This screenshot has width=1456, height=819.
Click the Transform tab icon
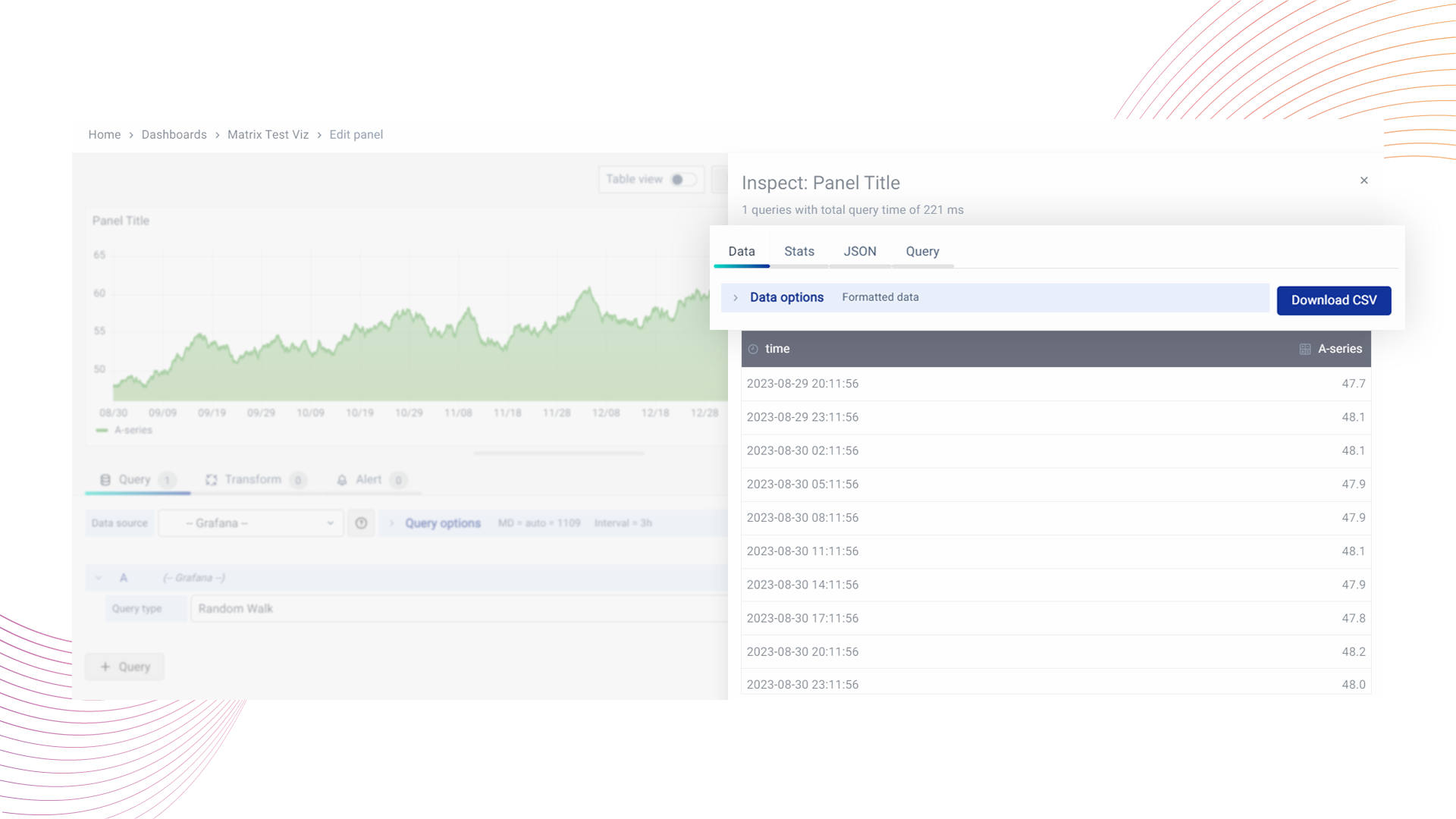pyautogui.click(x=211, y=480)
